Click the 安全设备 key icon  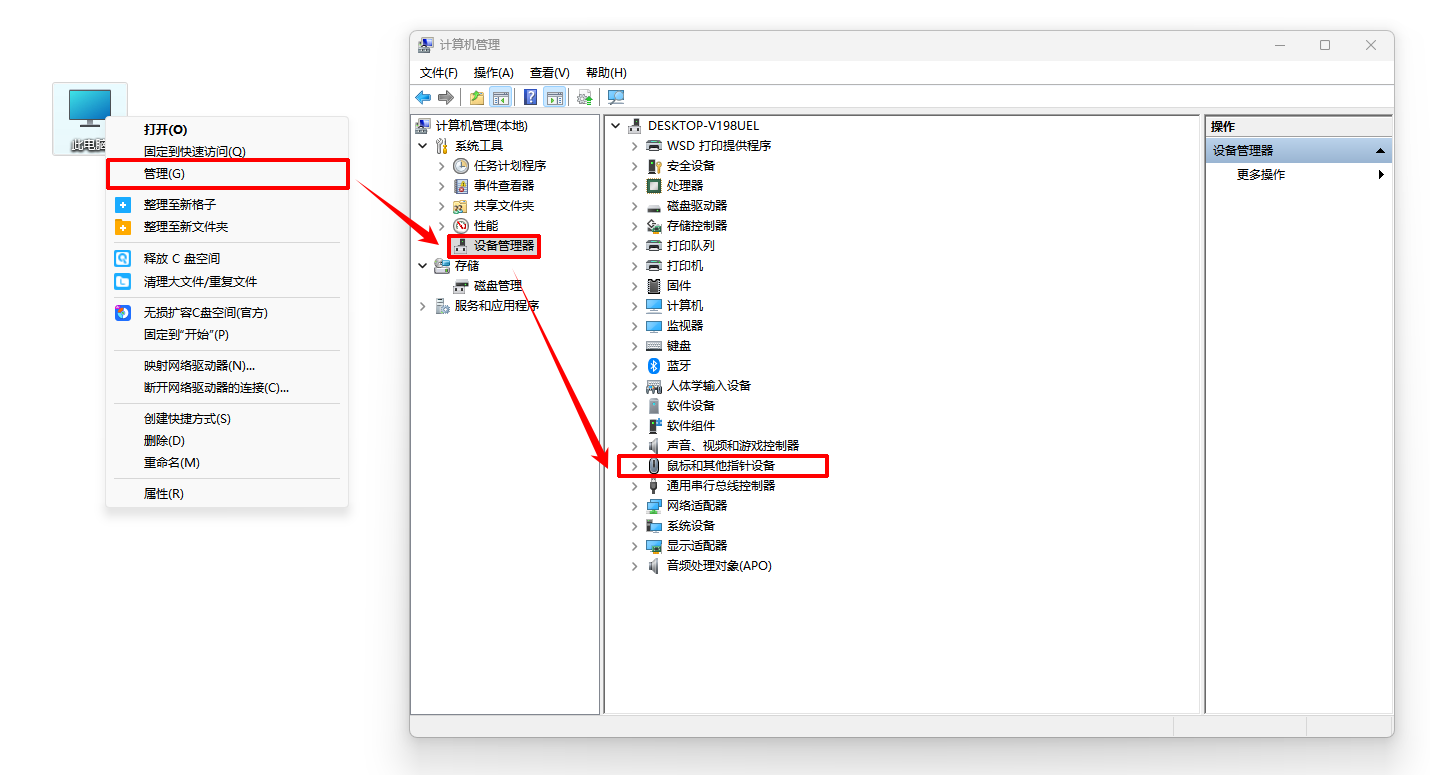coord(654,165)
